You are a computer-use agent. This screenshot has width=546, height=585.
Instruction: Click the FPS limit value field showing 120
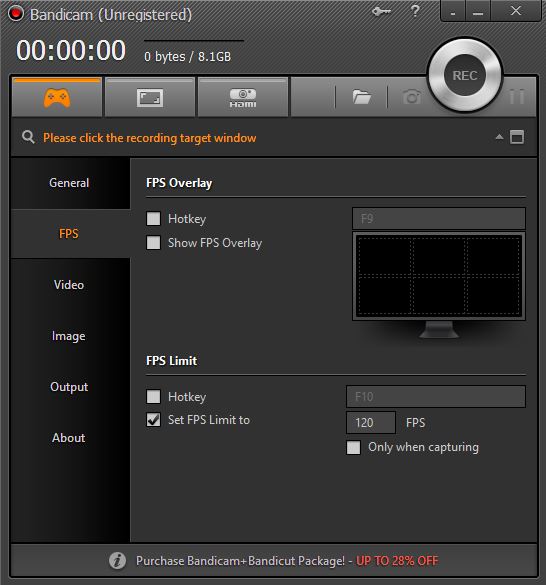tap(371, 423)
